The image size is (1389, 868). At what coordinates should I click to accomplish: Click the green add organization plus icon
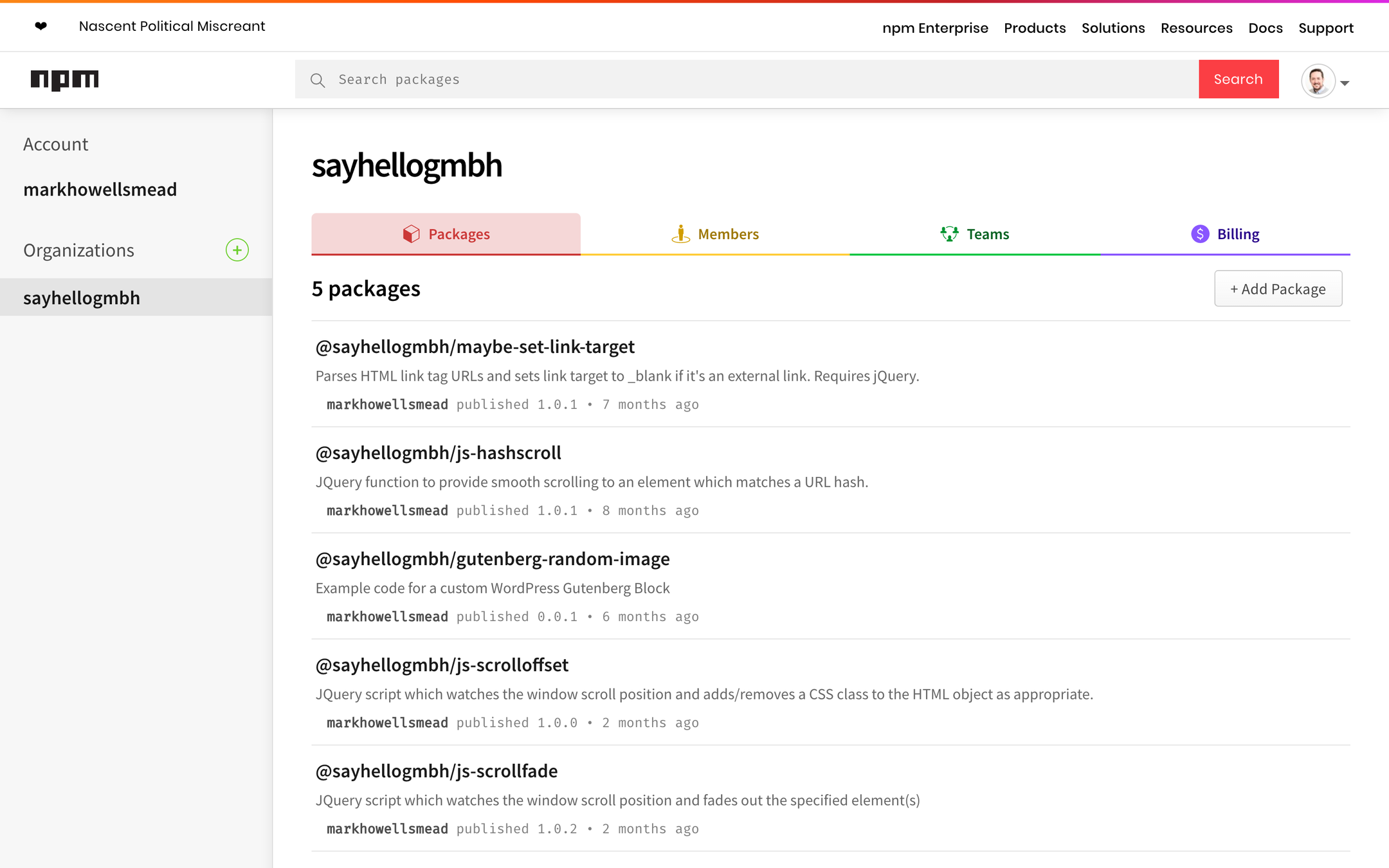237,250
